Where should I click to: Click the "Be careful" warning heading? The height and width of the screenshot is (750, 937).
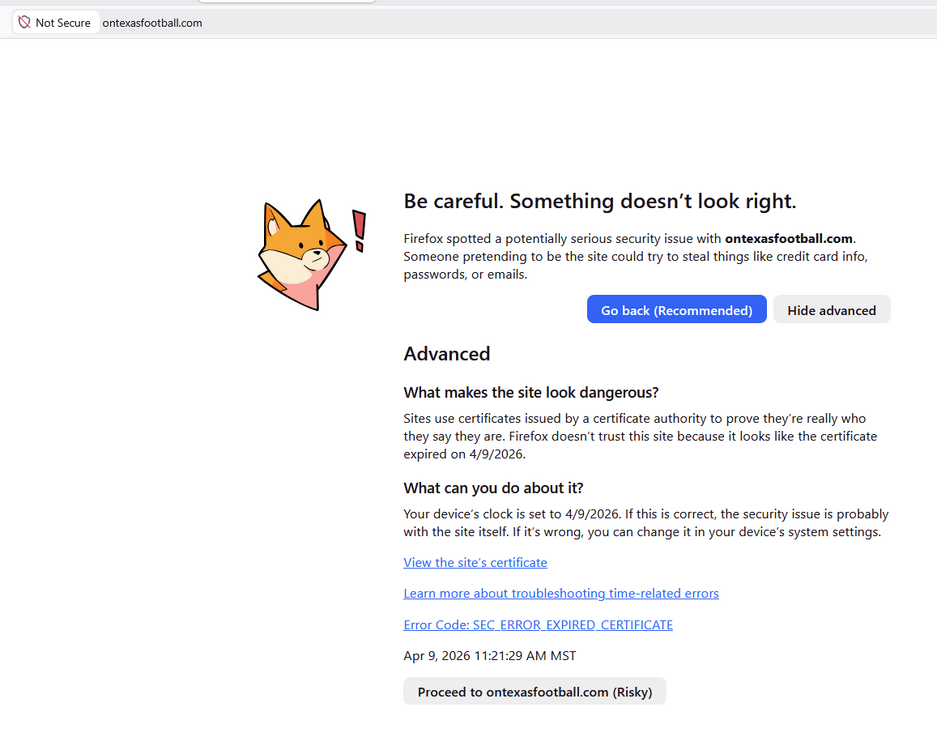599,201
